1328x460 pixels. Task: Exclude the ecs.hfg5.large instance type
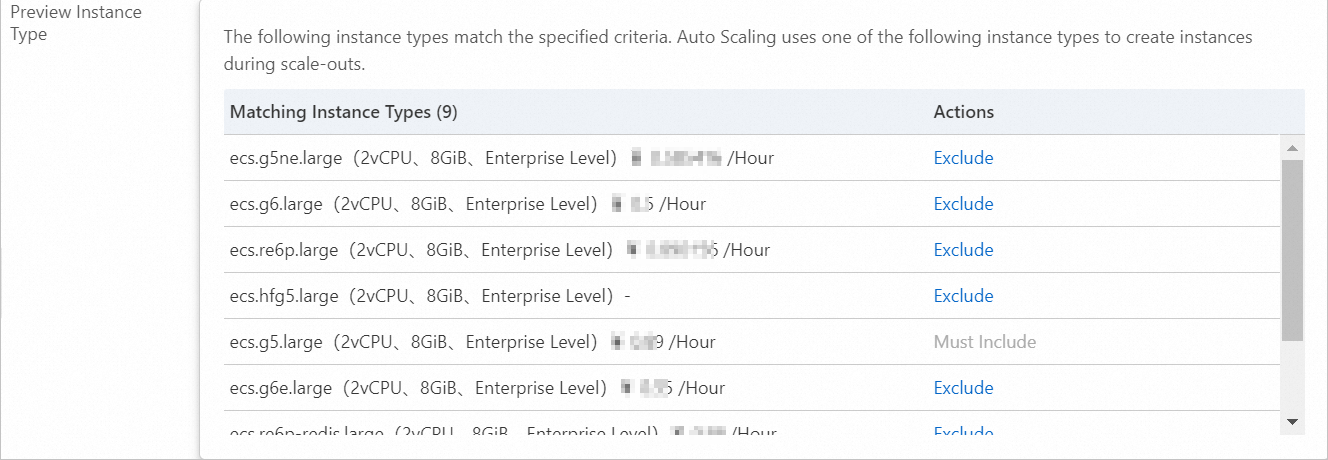963,296
